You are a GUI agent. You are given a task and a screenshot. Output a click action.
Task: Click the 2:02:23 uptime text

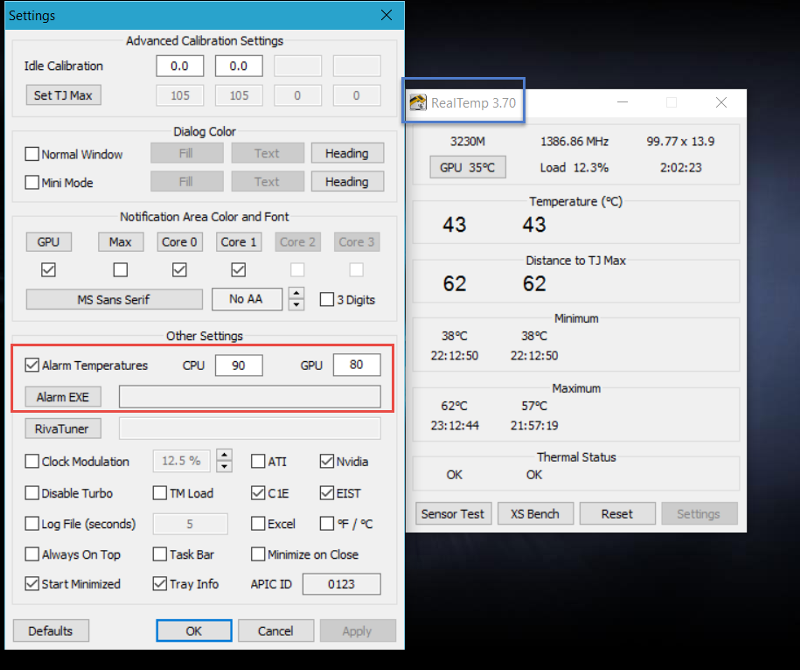coord(681,167)
